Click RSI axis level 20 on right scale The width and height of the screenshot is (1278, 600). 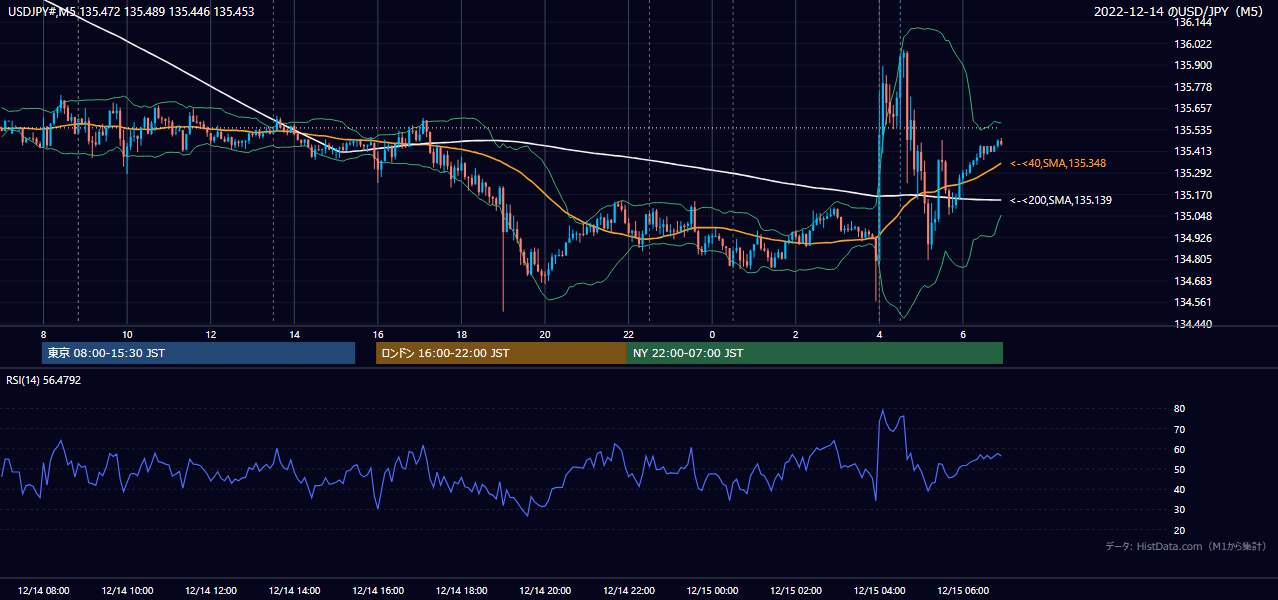pos(1180,530)
